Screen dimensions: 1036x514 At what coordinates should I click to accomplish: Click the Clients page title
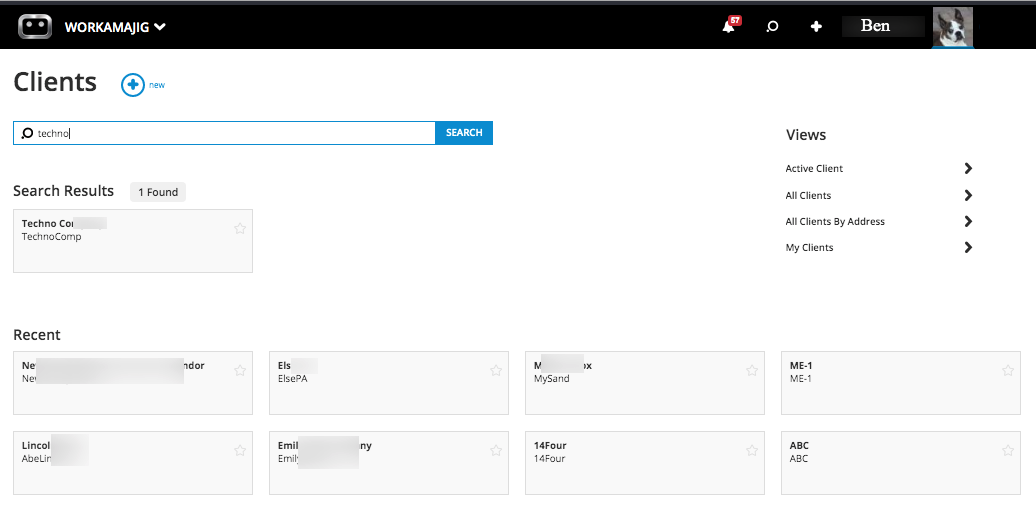pyautogui.click(x=55, y=82)
